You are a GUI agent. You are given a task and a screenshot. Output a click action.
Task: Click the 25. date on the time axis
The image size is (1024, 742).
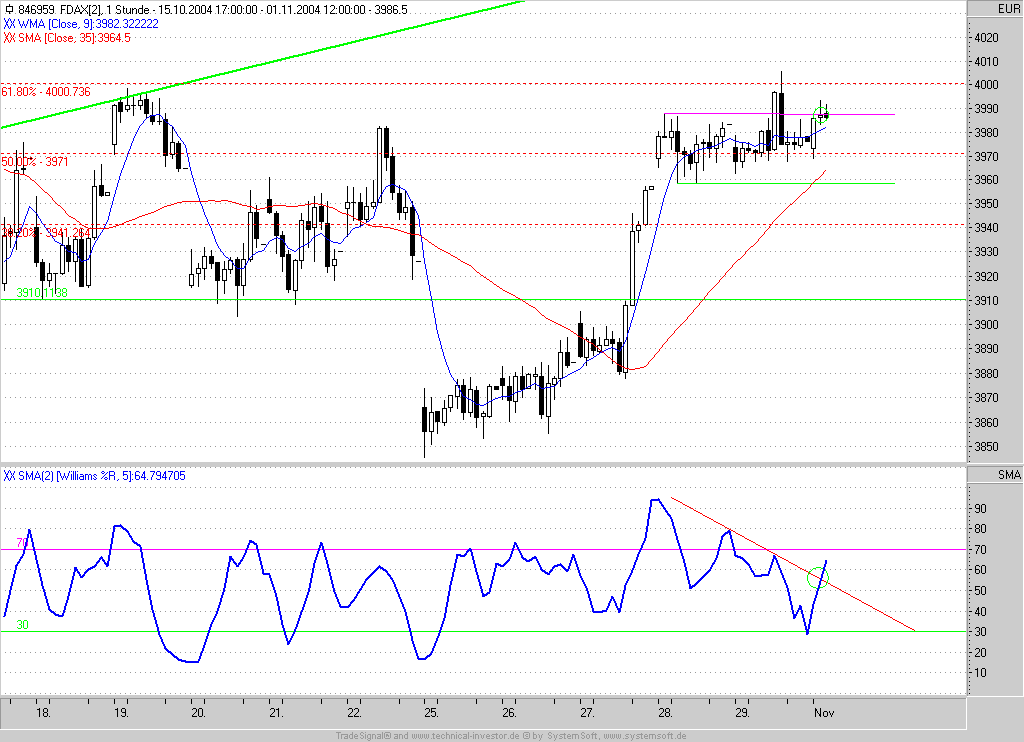click(431, 714)
